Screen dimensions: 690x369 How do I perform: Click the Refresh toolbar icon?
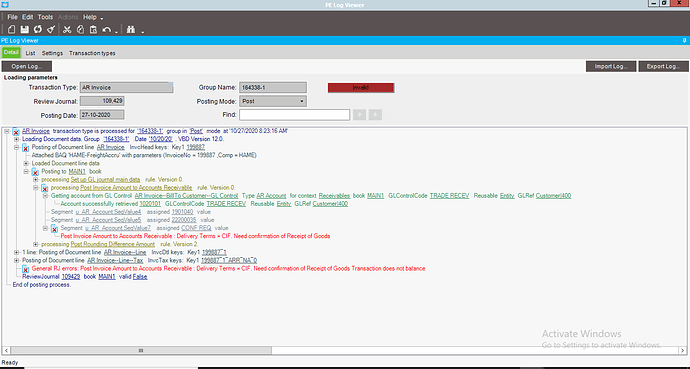point(38,29)
